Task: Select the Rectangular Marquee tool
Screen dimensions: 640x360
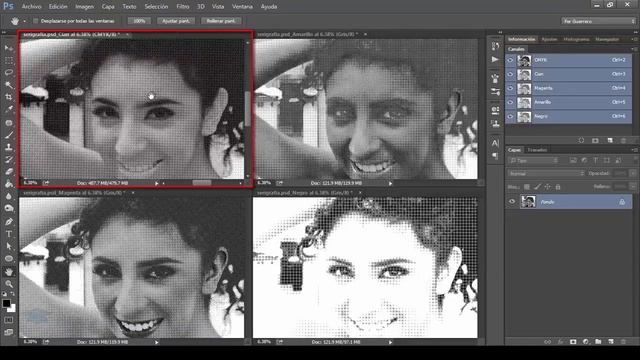Action: point(9,60)
